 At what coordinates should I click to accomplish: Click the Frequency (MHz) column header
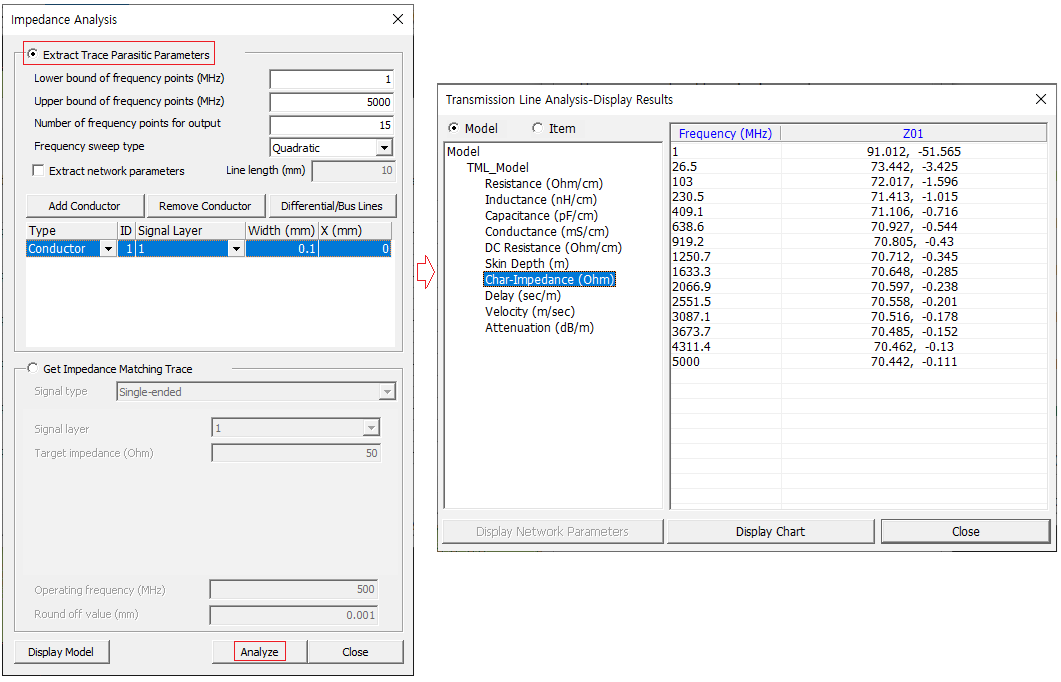pos(725,134)
